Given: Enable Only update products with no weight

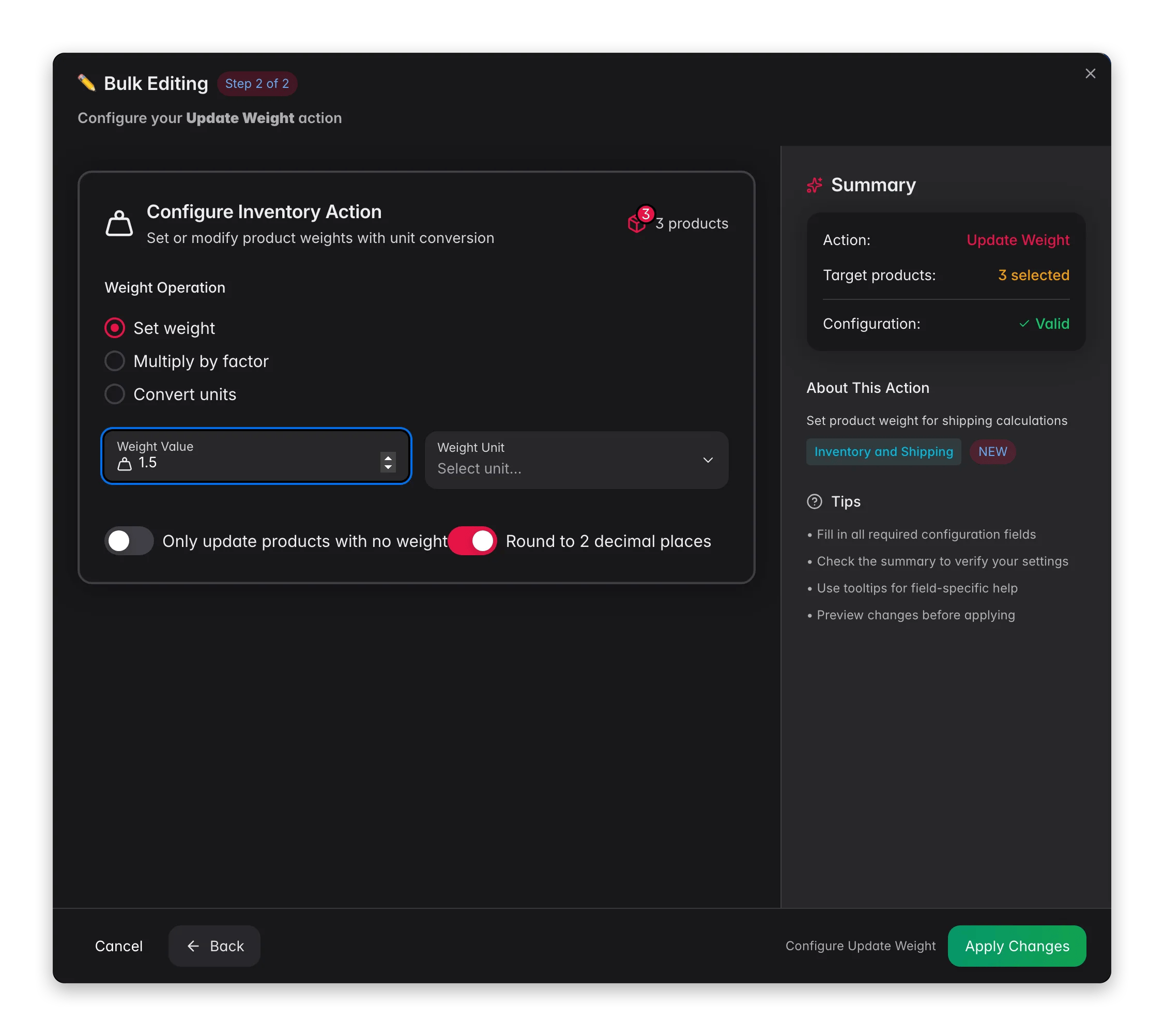Looking at the screenshot, I should [x=129, y=541].
